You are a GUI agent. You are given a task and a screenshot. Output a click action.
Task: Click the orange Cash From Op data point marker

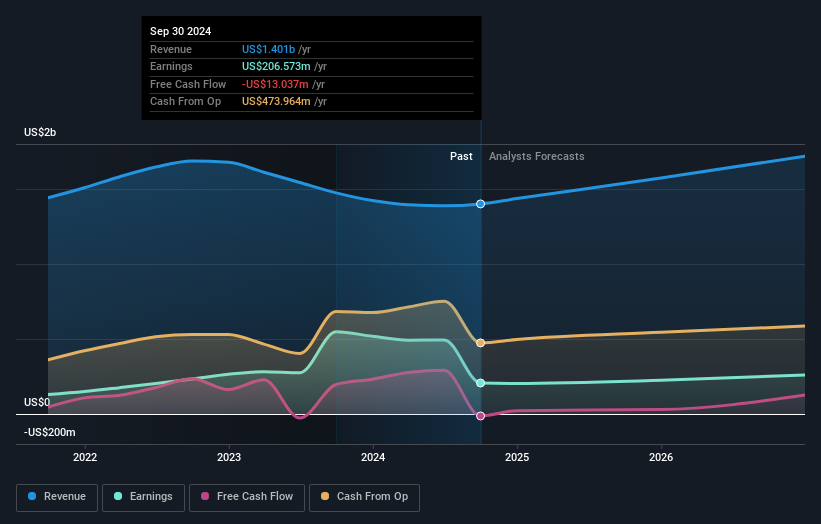(x=480, y=343)
